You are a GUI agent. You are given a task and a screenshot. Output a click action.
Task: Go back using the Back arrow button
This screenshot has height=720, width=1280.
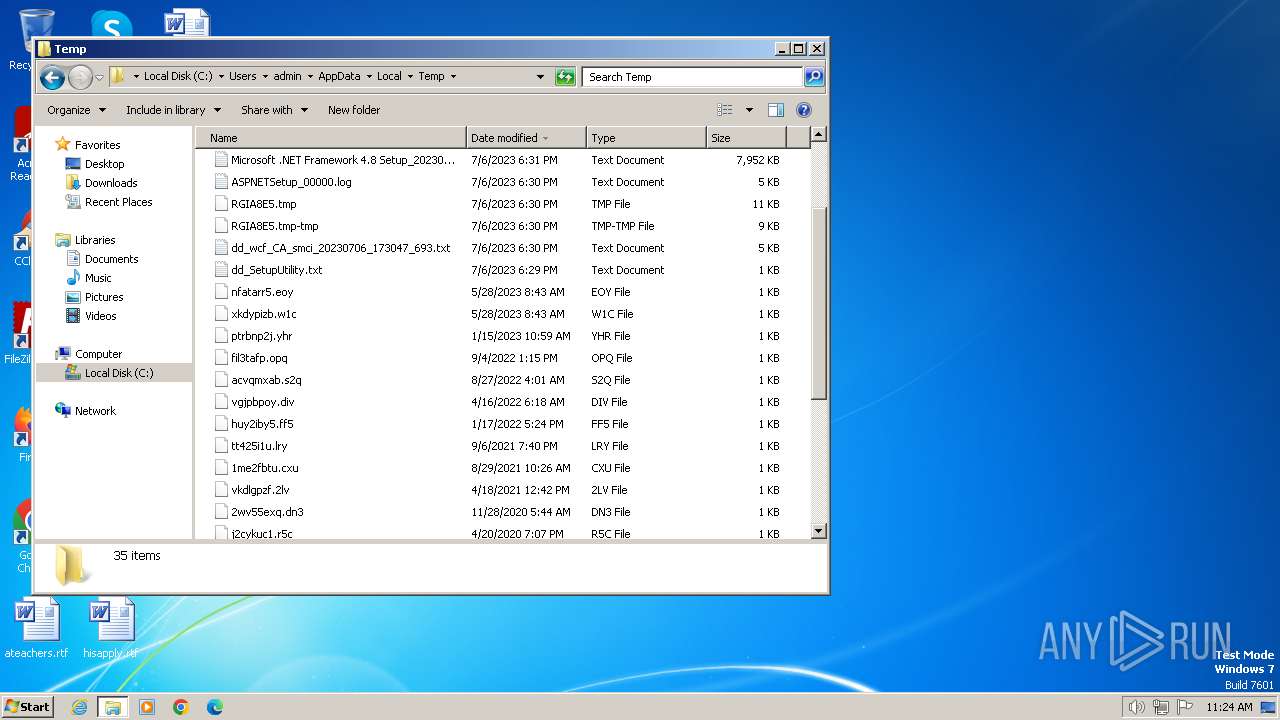53,77
